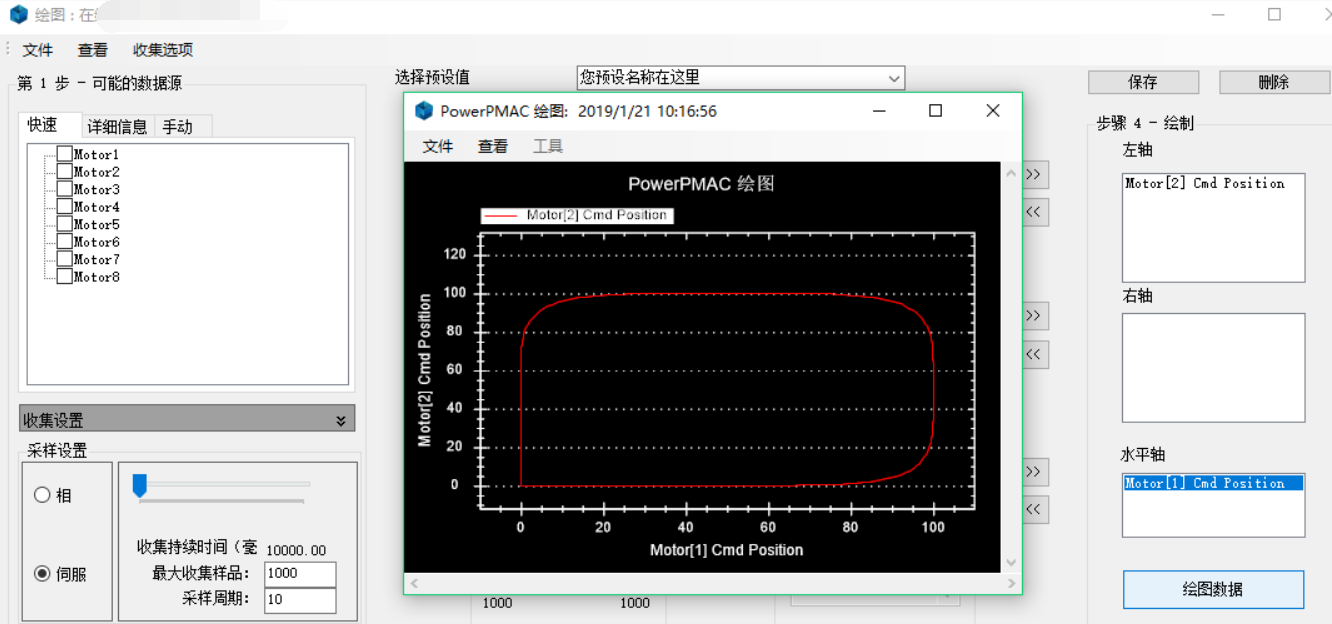Open the 收集选项 menu
This screenshot has width=1332, height=624.
pyautogui.click(x=165, y=49)
